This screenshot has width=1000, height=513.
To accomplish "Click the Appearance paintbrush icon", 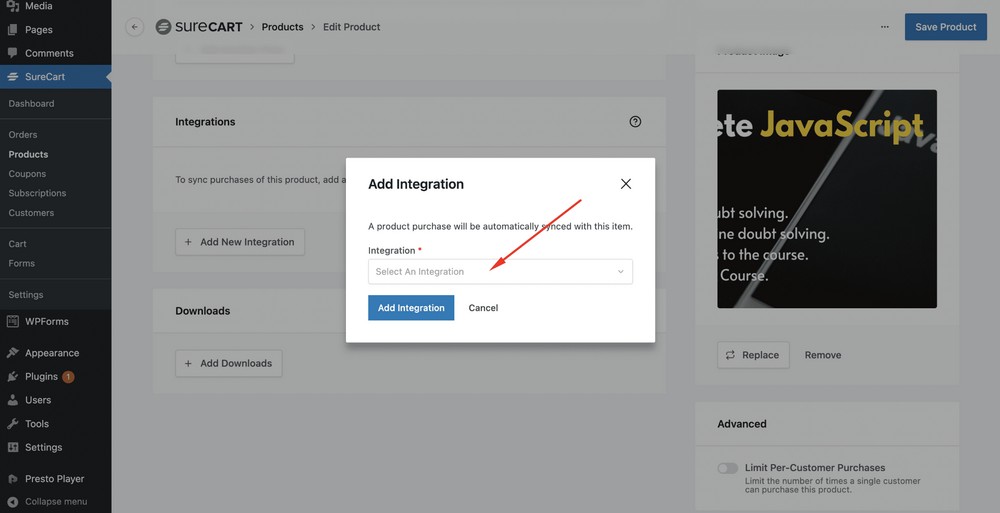I will [x=13, y=353].
